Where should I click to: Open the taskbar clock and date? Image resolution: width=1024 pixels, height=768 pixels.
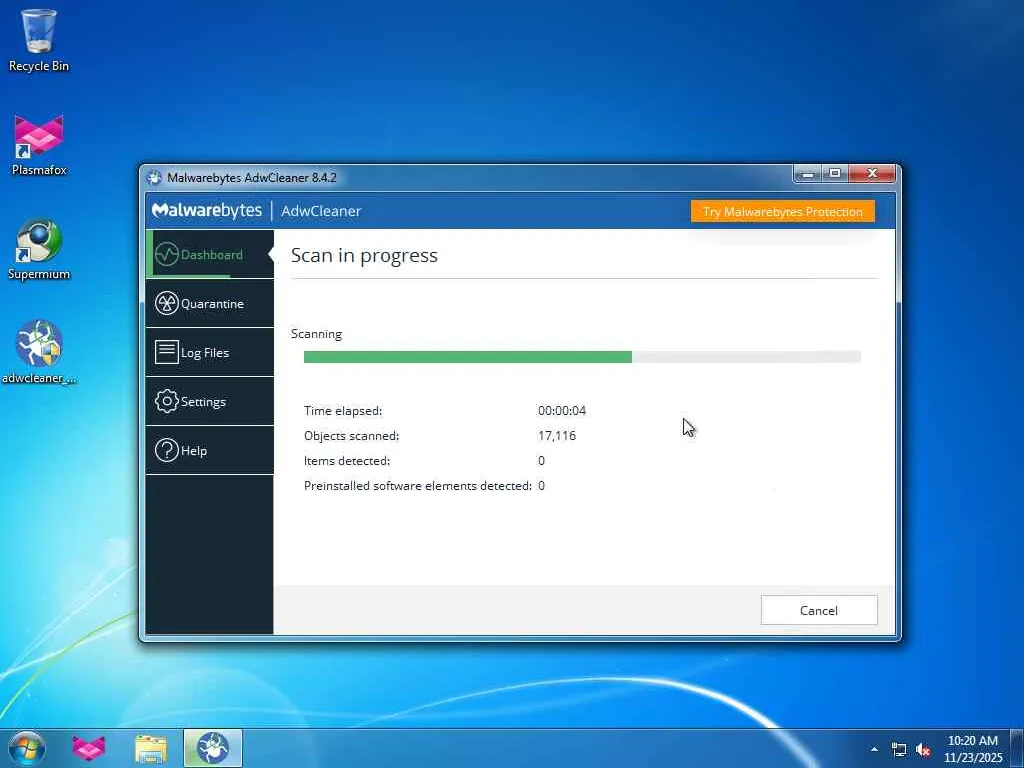[x=972, y=749]
